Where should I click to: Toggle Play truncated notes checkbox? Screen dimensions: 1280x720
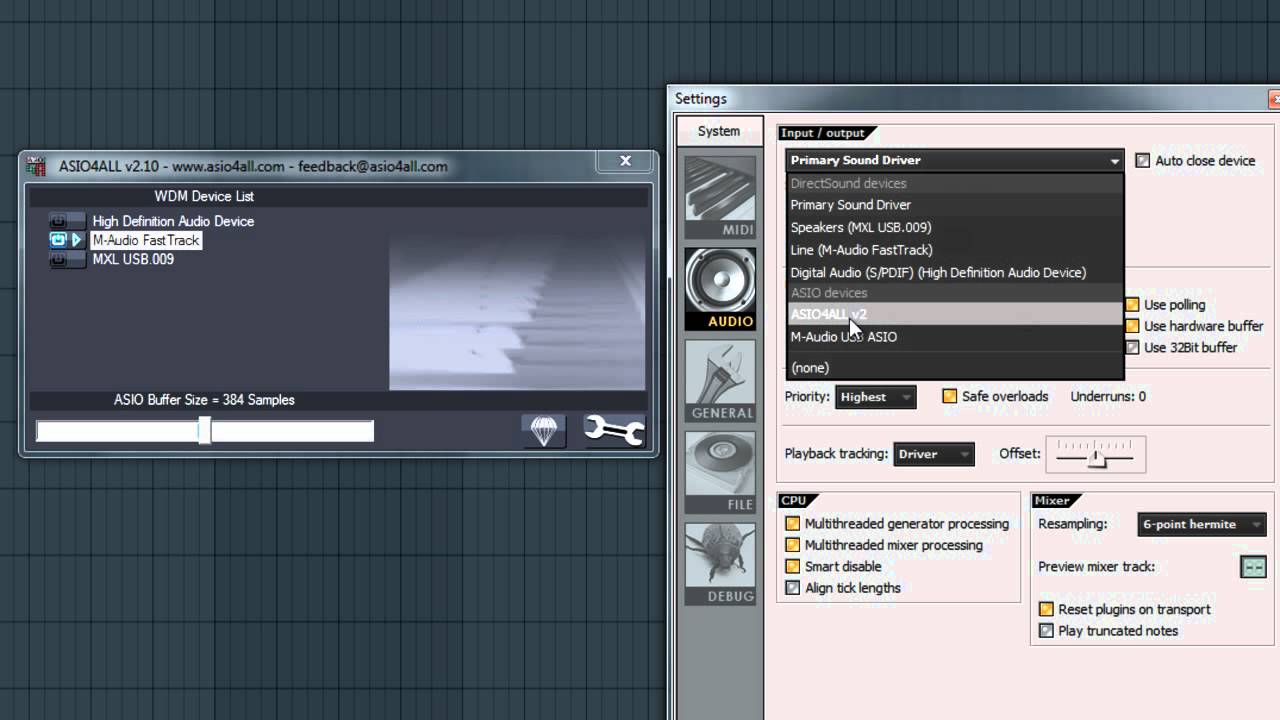[x=1047, y=631]
